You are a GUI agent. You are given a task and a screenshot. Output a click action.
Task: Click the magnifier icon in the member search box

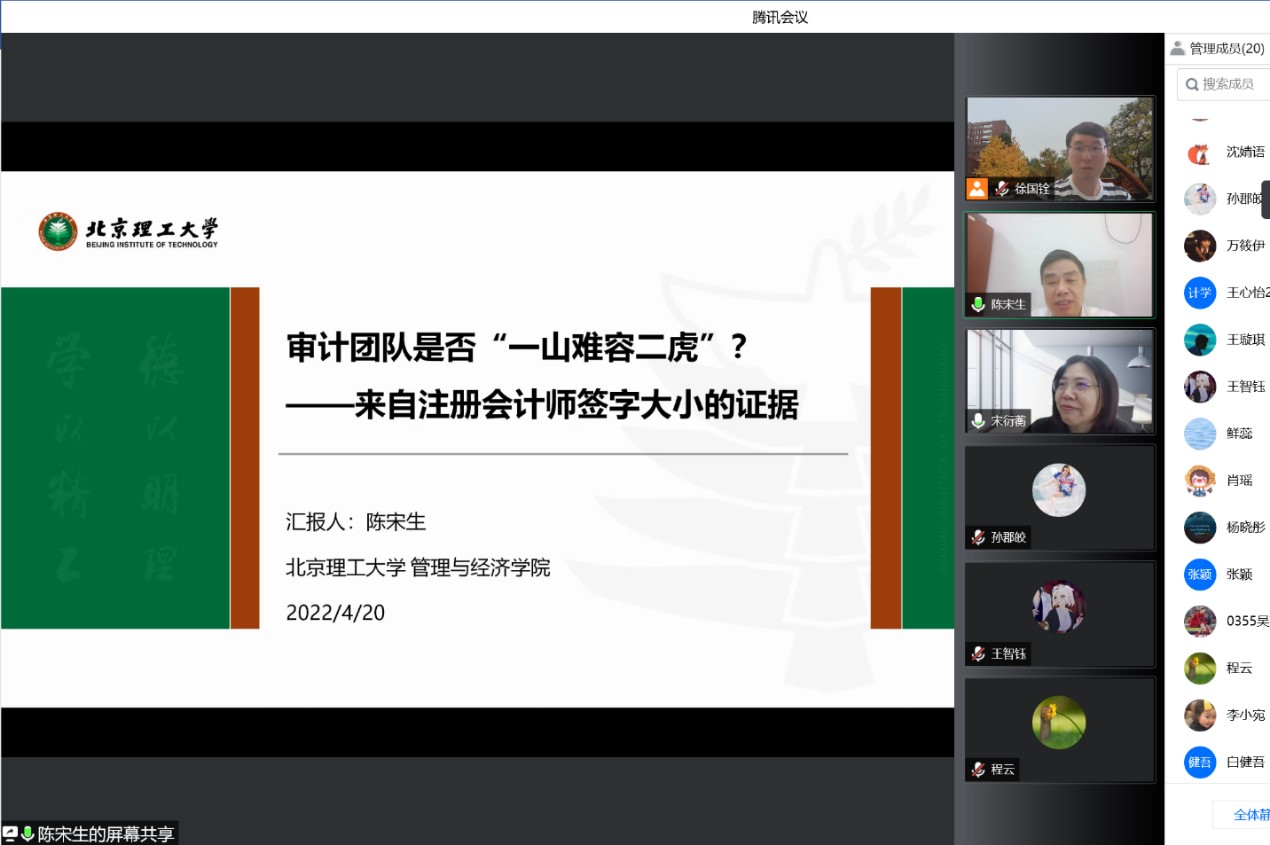click(1191, 84)
